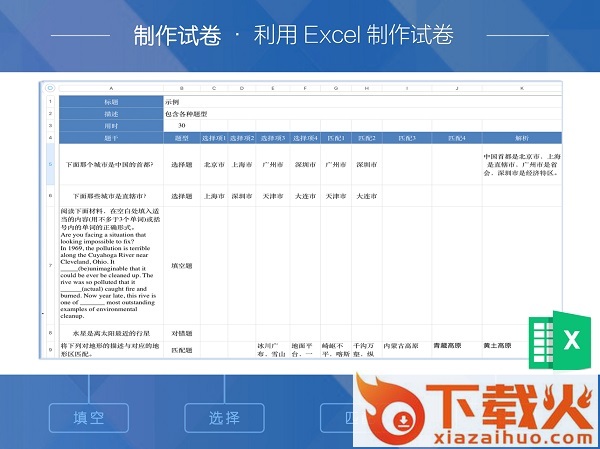Select column header E
This screenshot has width=600, height=449.
[x=273, y=88]
